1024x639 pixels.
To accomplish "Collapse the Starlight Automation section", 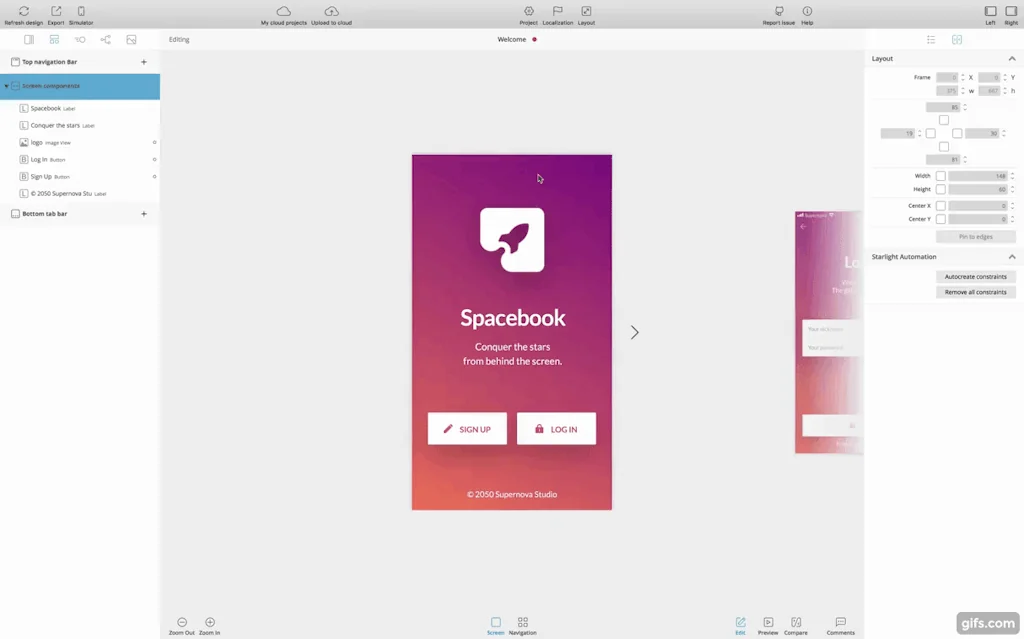I will tap(1012, 257).
